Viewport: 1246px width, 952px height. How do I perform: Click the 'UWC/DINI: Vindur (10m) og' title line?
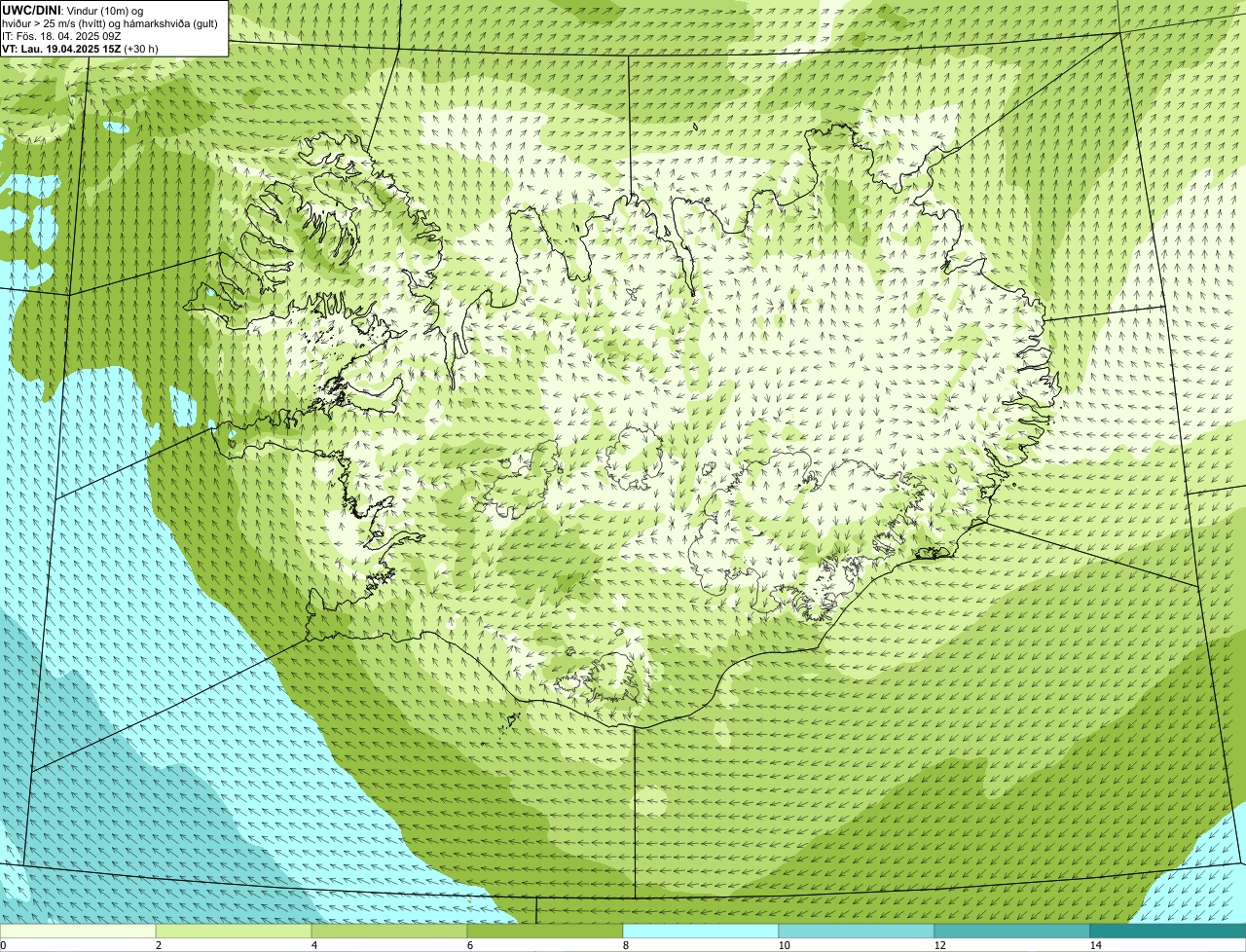(x=73, y=11)
